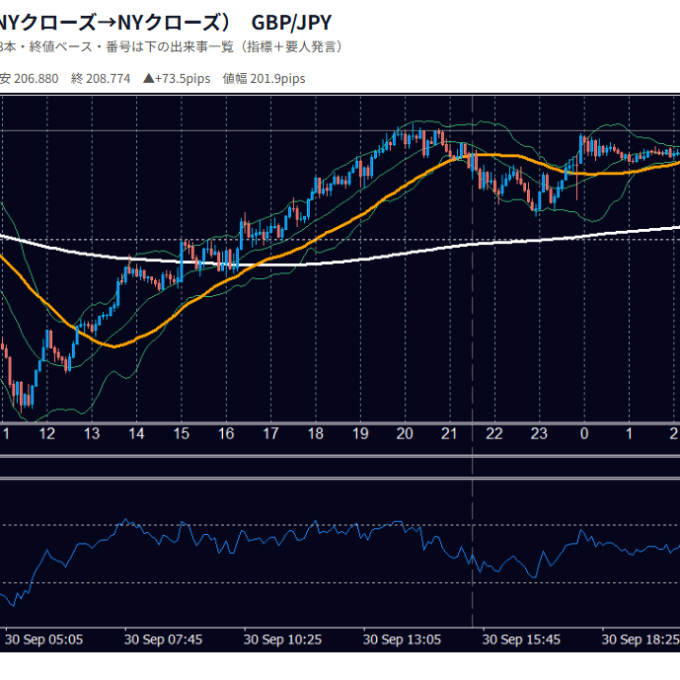The width and height of the screenshot is (680, 680).
Task: Click the subtitle text mentioning 指標＋要人発言
Action: pos(172,46)
